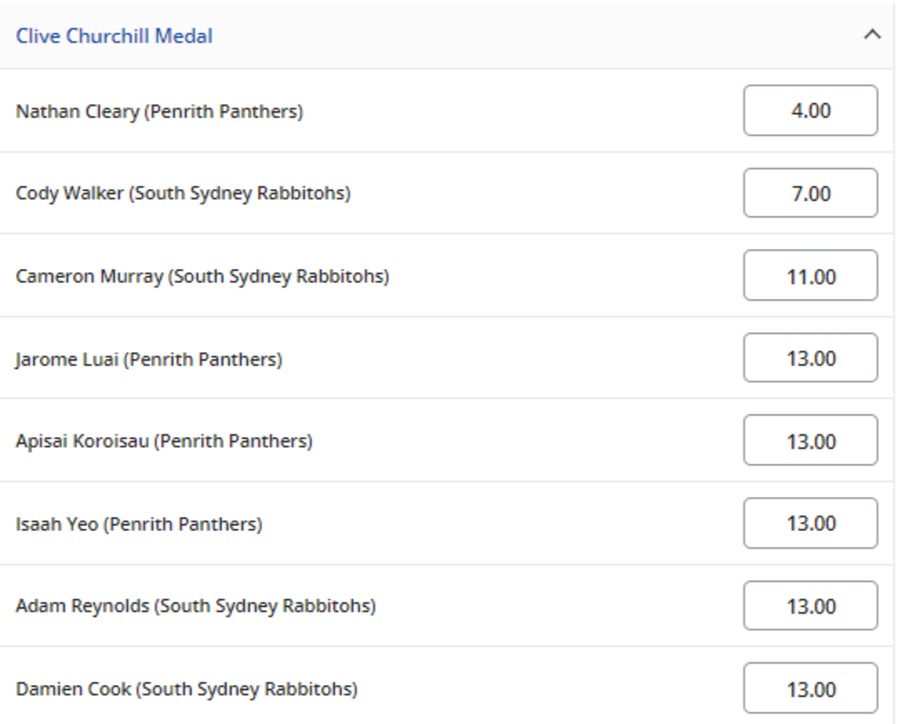The image size is (900, 724).
Task: Click Jarome Luai (Penrith Panthers) name
Action: (x=149, y=359)
